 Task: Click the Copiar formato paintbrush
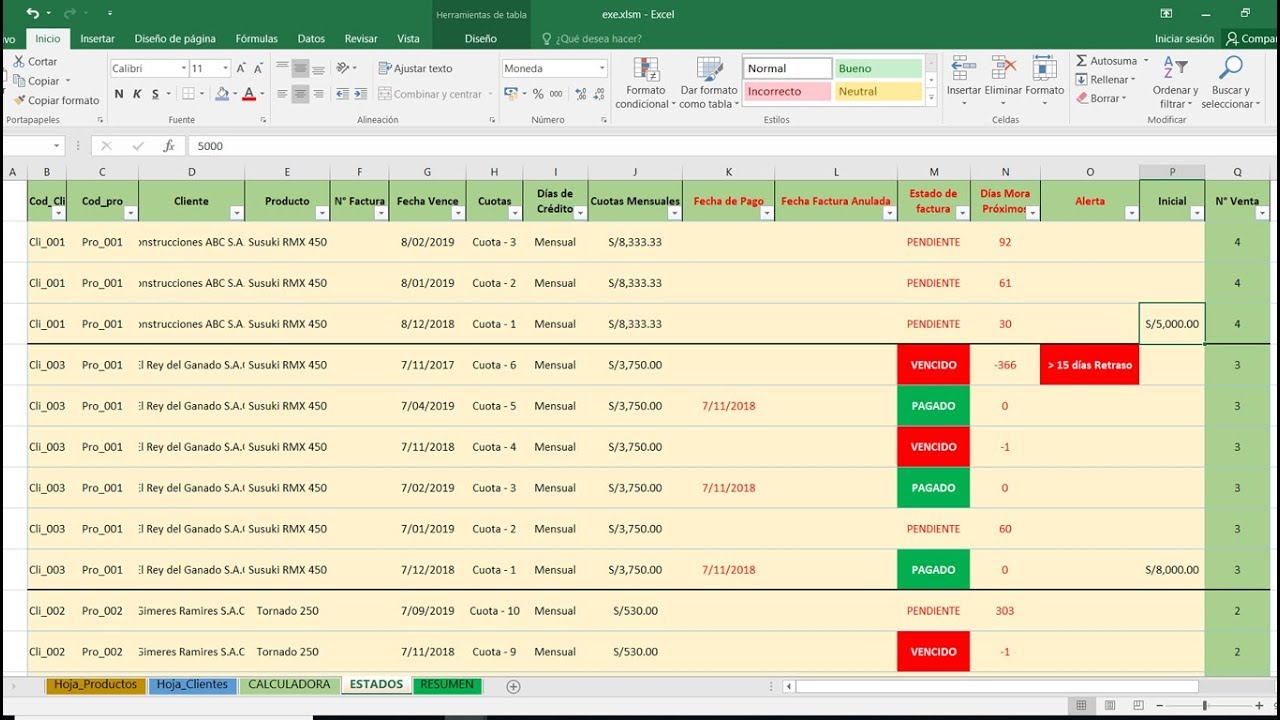pyautogui.click(x=19, y=100)
